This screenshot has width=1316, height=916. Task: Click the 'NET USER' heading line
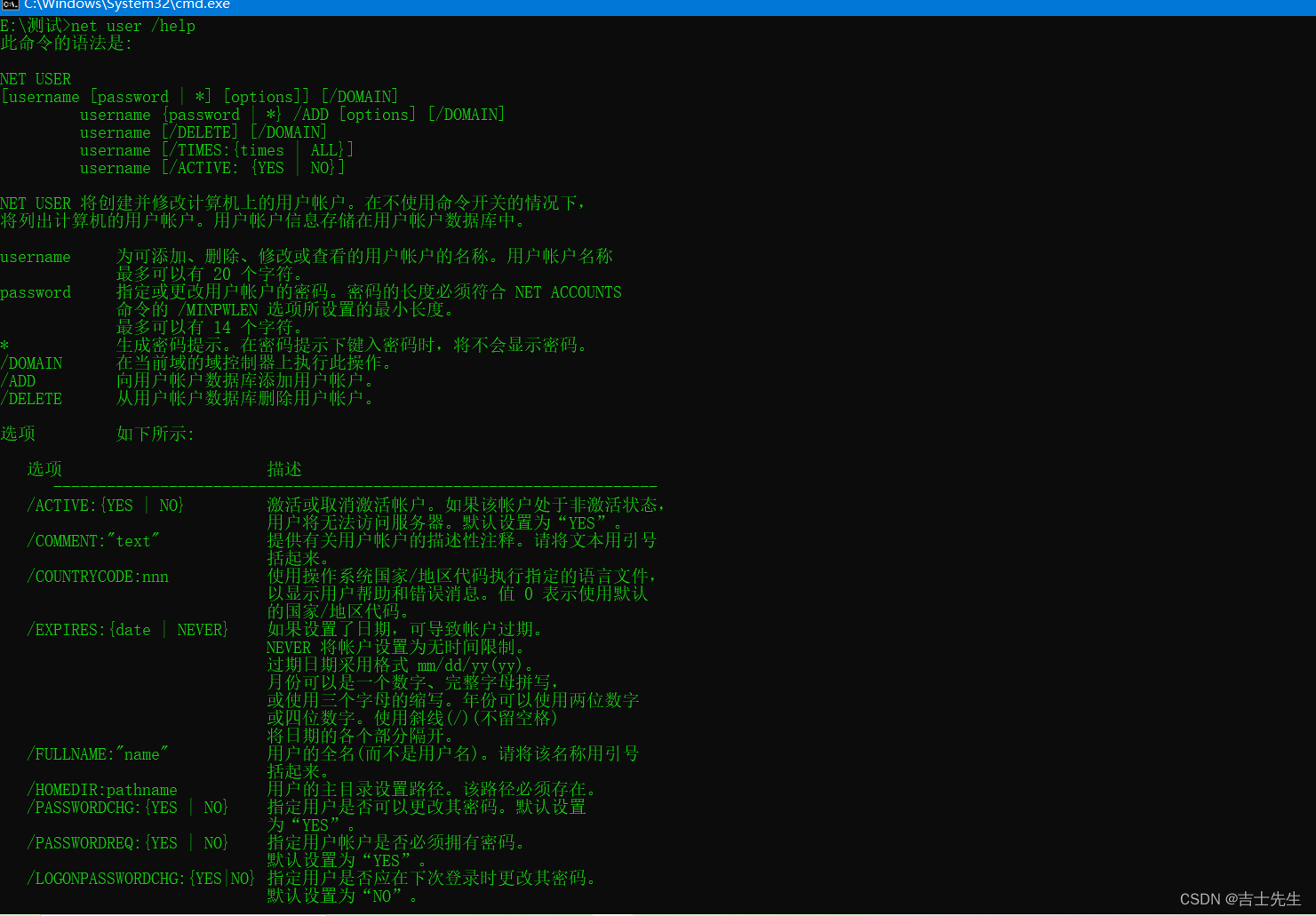coord(36,79)
